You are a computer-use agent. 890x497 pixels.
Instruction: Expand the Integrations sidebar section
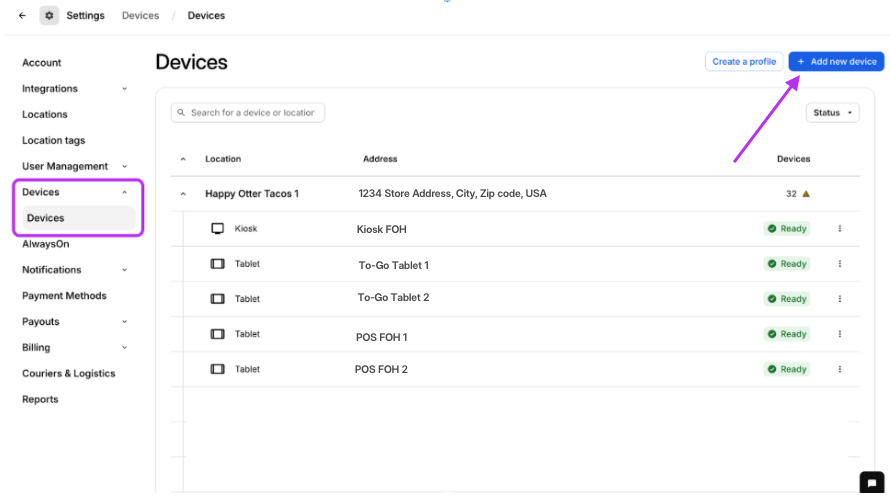(124, 89)
